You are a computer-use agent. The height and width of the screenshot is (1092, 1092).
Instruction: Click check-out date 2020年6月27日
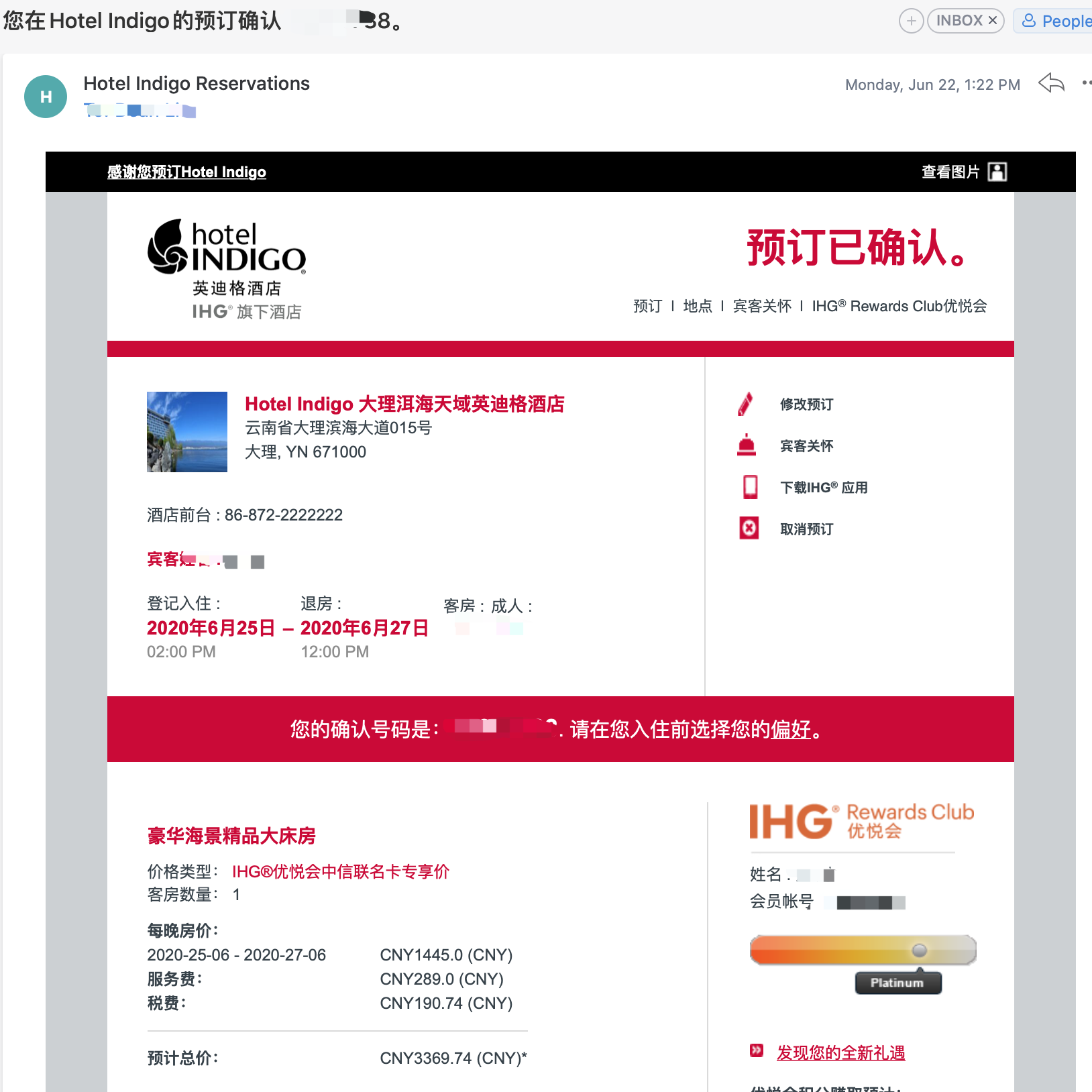pyautogui.click(x=365, y=628)
